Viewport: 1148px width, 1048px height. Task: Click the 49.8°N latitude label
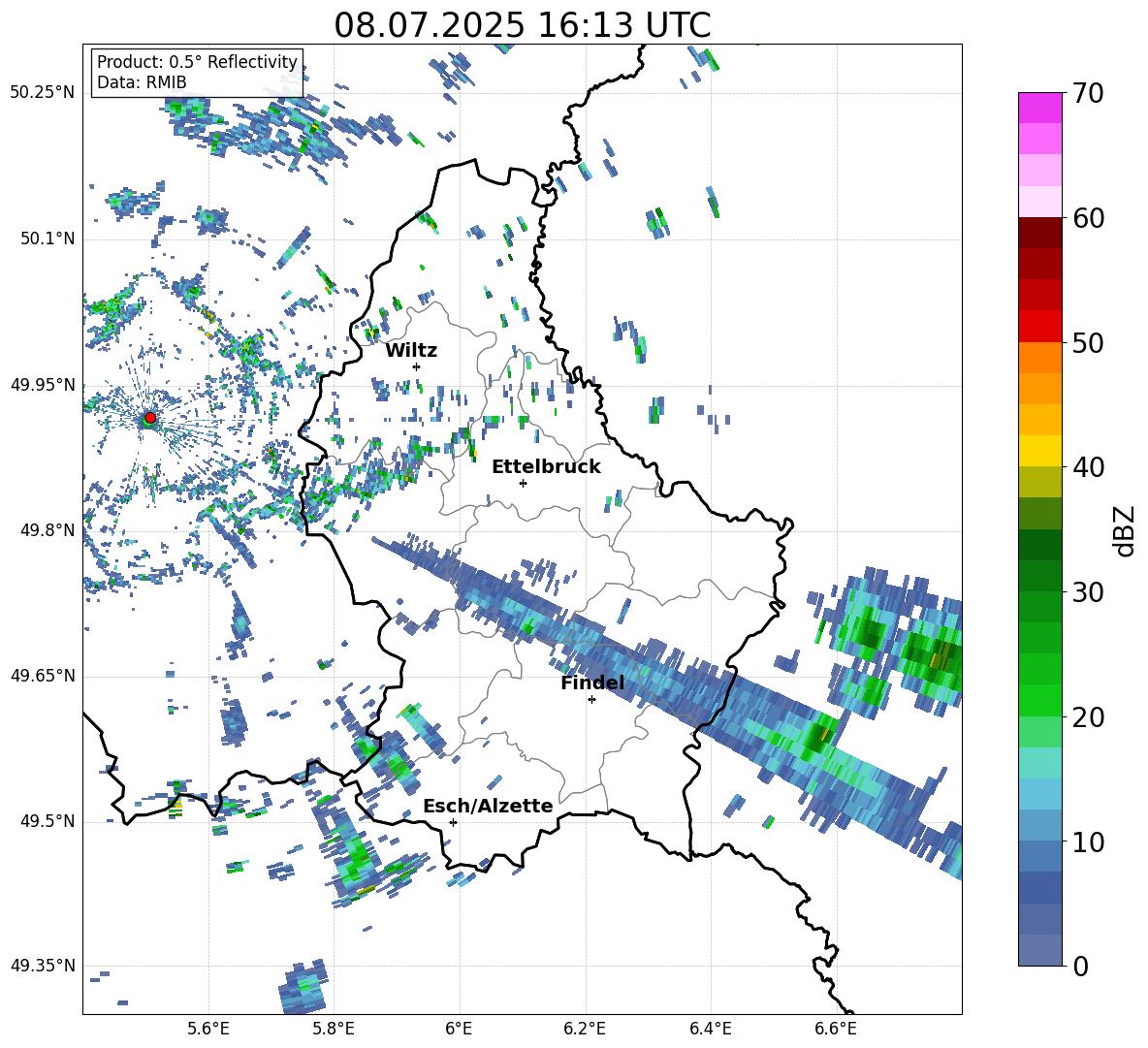point(48,530)
